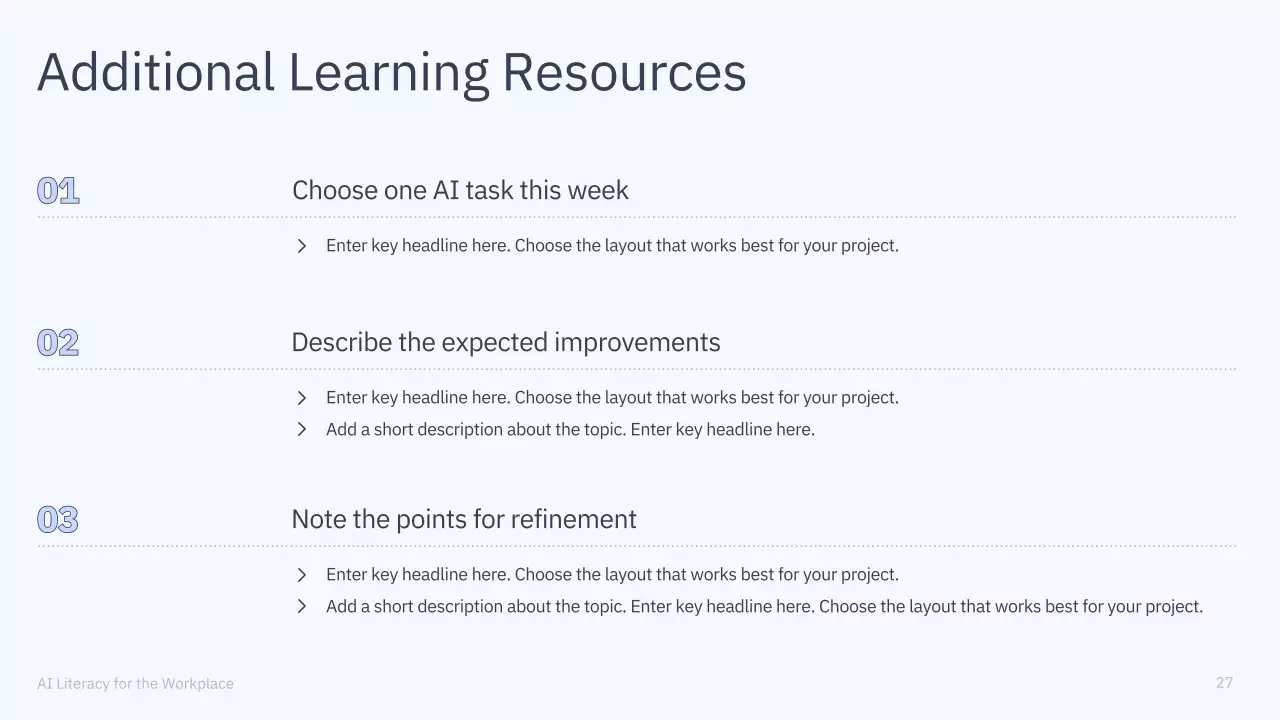This screenshot has width=1280, height=720.
Task: Click the first chevron bullet under section 03
Action: tap(302, 575)
